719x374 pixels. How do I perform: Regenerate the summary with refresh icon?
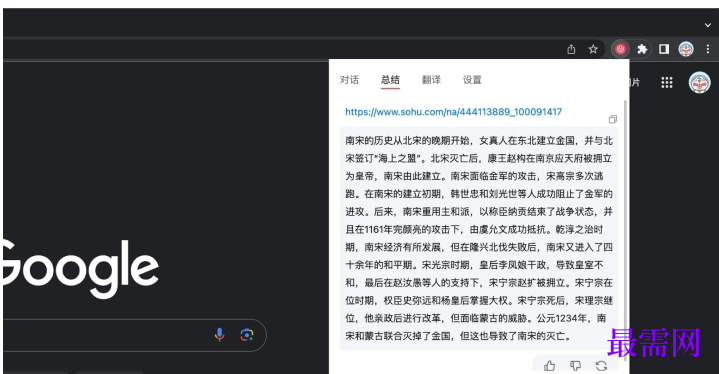601,366
